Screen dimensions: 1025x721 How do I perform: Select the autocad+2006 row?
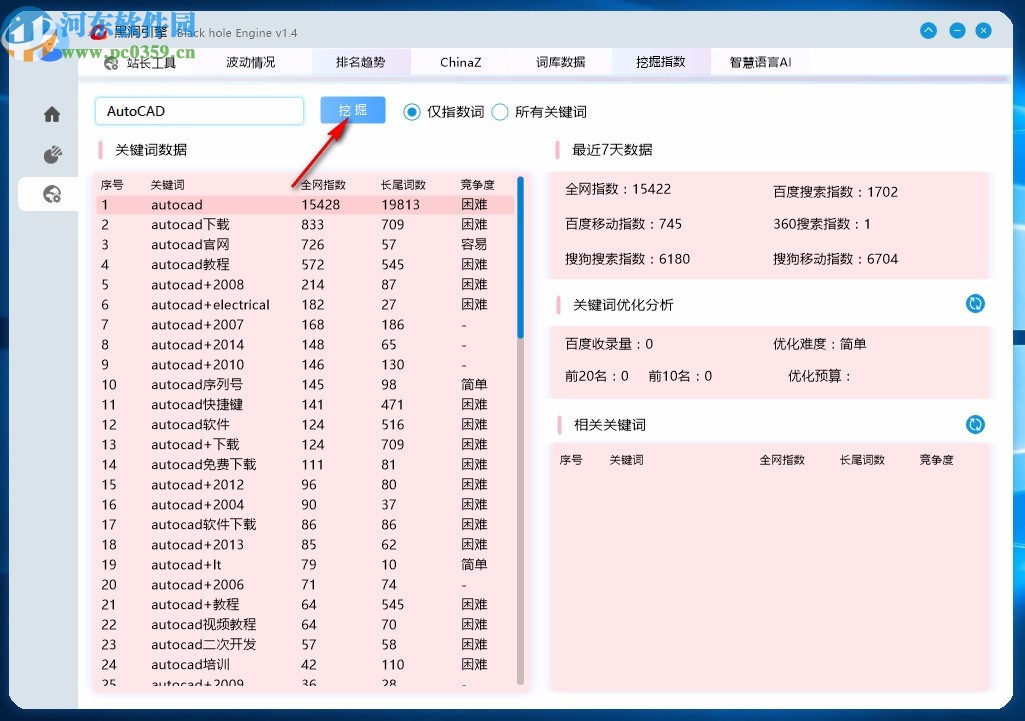click(x=306, y=584)
